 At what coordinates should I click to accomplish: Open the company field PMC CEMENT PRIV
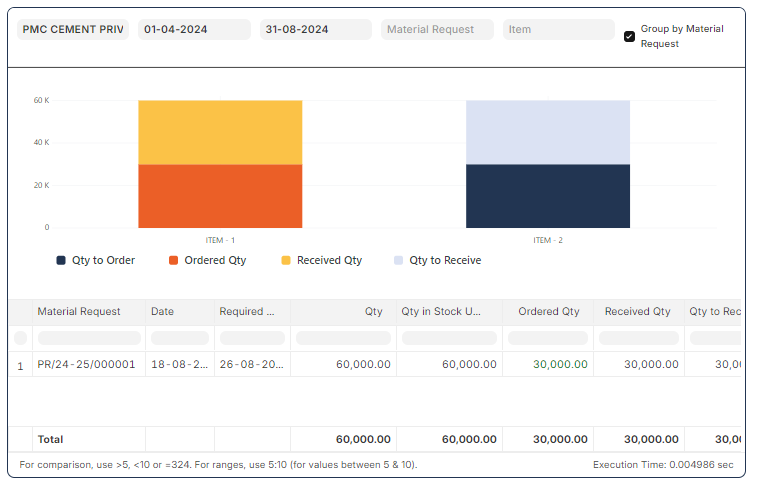click(x=74, y=30)
